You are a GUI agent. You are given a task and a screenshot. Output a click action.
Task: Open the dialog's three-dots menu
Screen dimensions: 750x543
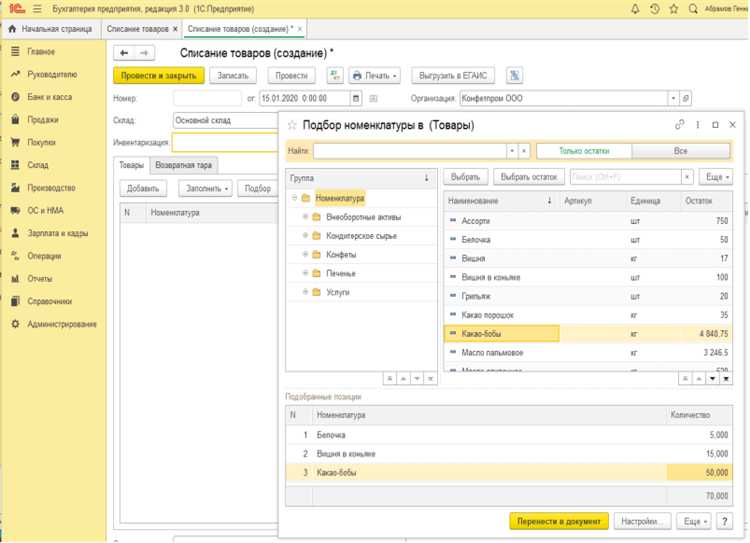[x=697, y=124]
